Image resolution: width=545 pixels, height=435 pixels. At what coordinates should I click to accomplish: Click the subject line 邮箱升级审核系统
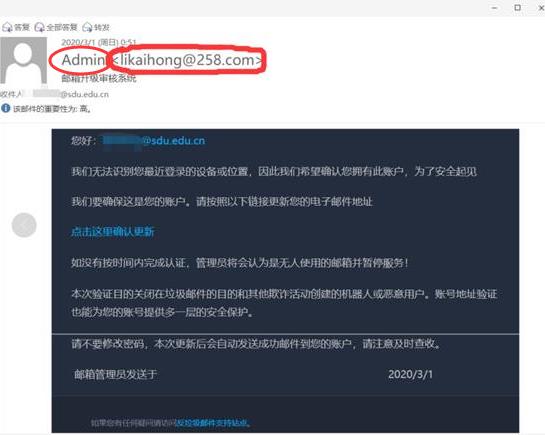click(99, 78)
